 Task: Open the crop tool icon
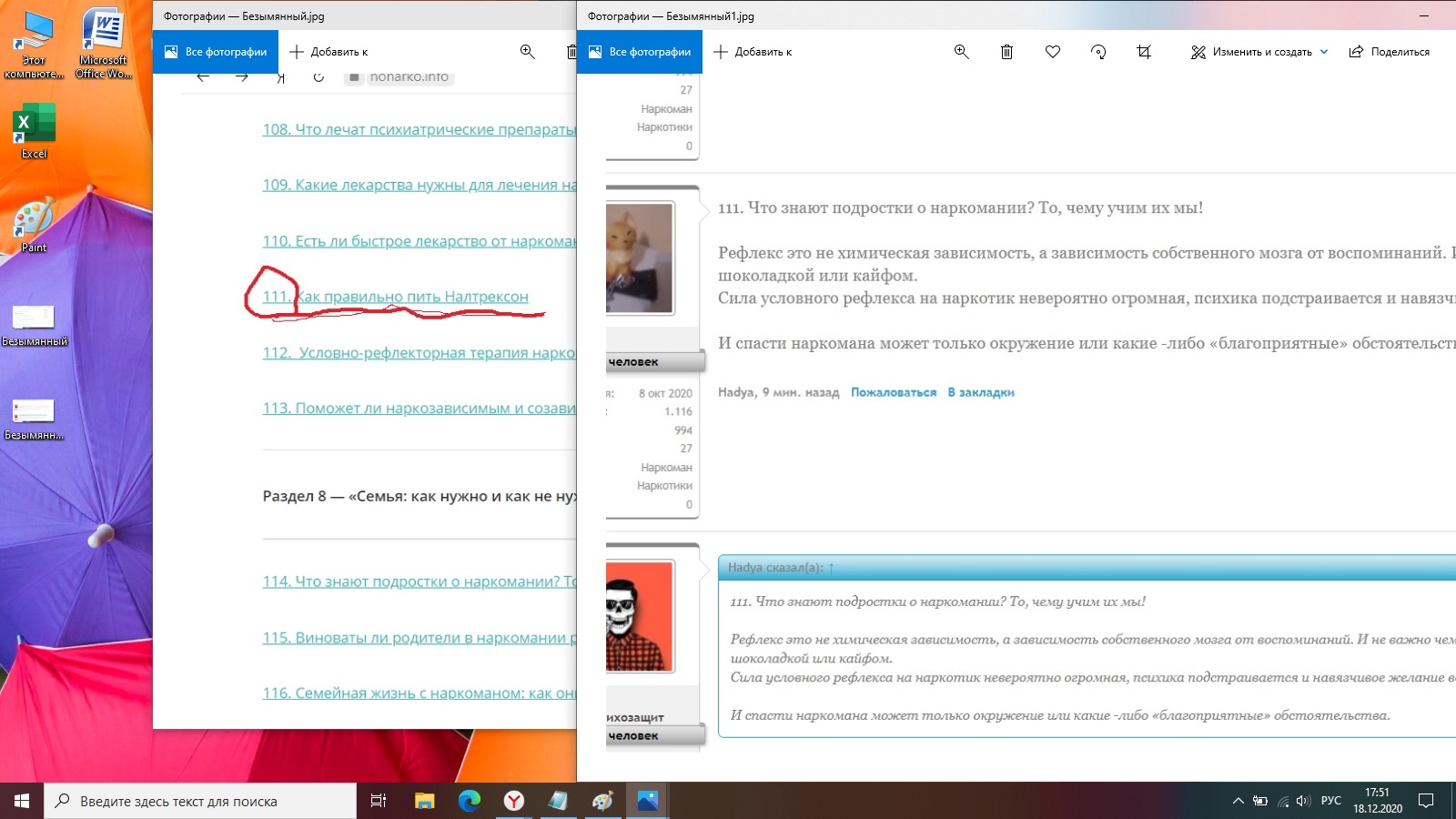(1144, 52)
